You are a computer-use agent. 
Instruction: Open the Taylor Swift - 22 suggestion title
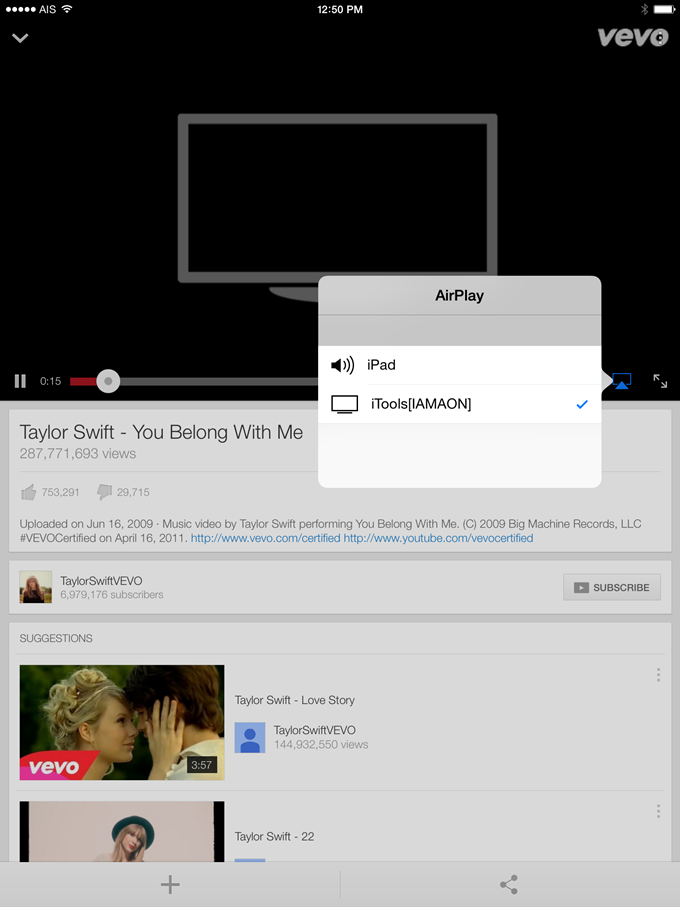[x=274, y=836]
